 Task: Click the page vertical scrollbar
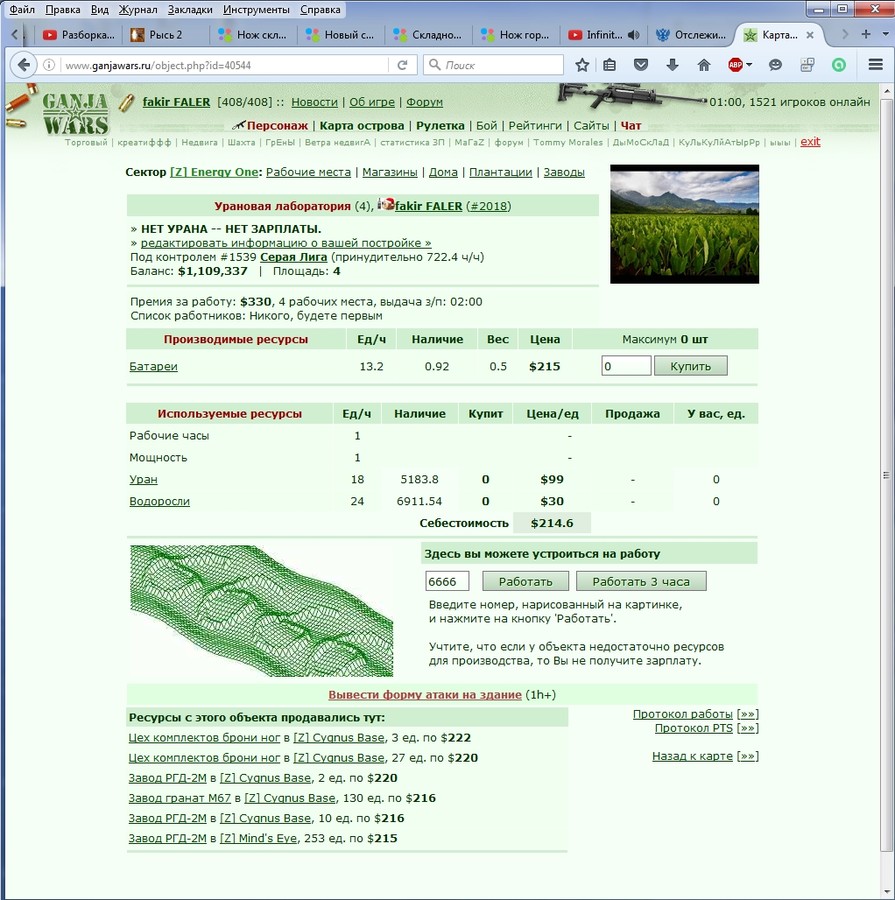(x=886, y=475)
